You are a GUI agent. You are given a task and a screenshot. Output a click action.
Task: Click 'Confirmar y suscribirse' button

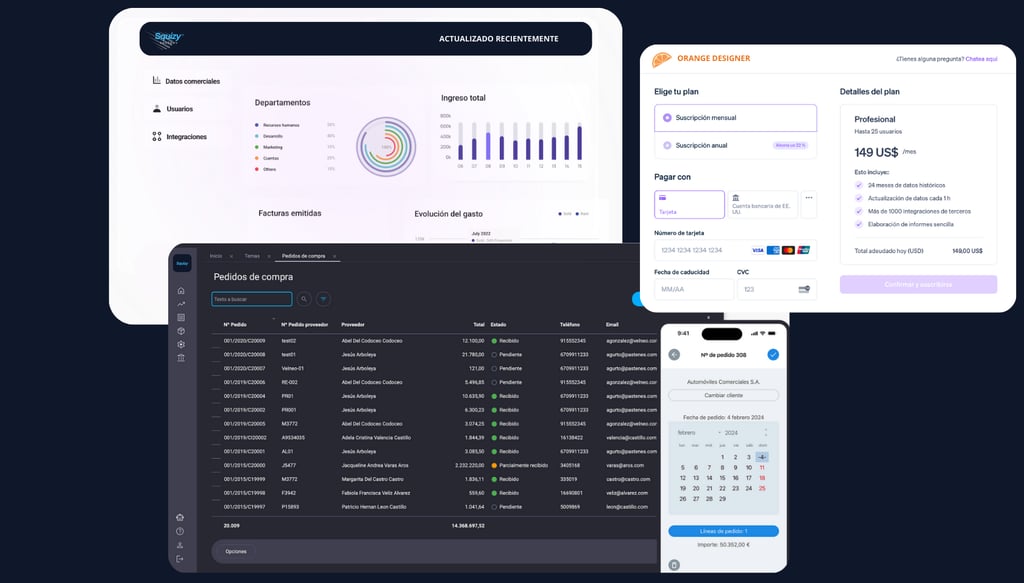(x=918, y=285)
